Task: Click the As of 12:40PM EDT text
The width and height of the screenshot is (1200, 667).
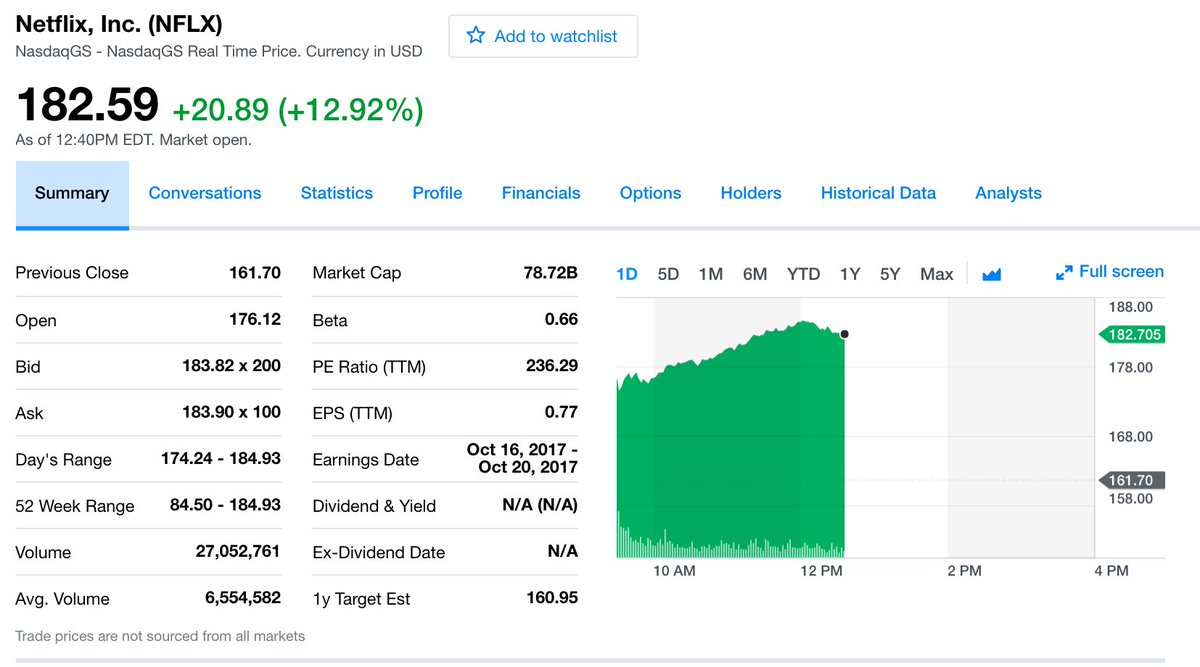Action: tap(134, 140)
